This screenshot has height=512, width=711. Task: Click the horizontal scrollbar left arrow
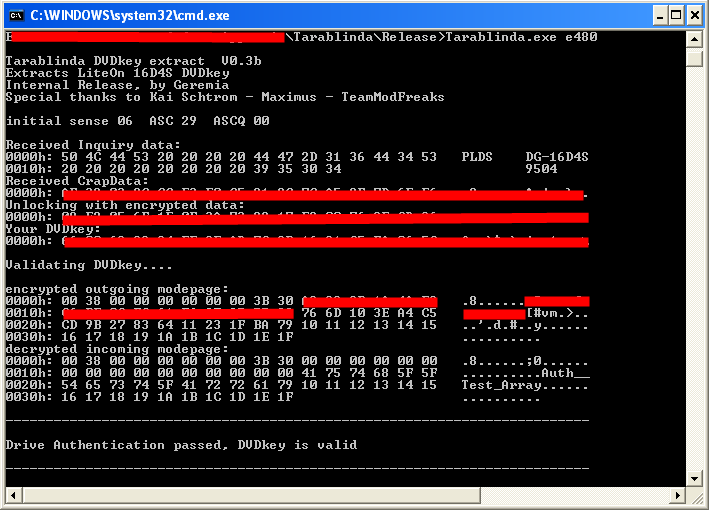13,496
